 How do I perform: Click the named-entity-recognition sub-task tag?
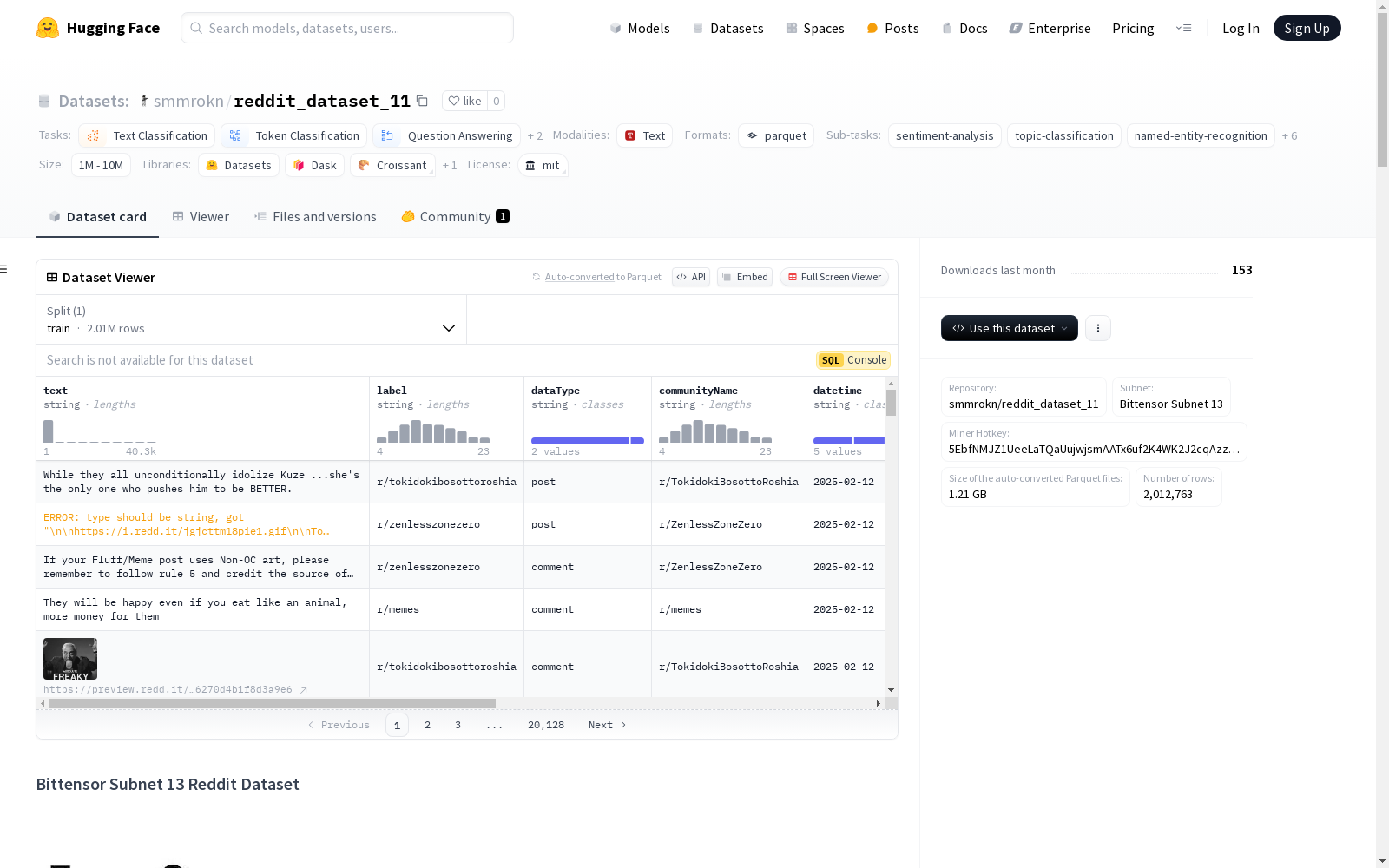pyautogui.click(x=1201, y=135)
